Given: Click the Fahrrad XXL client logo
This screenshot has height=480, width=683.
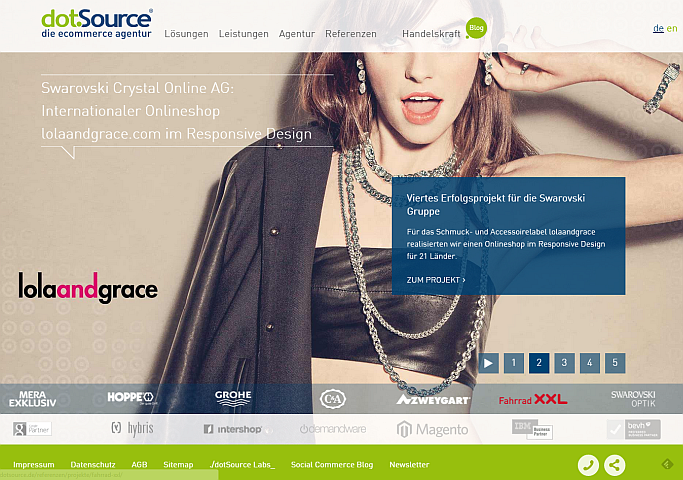Looking at the screenshot, I should tap(533, 399).
